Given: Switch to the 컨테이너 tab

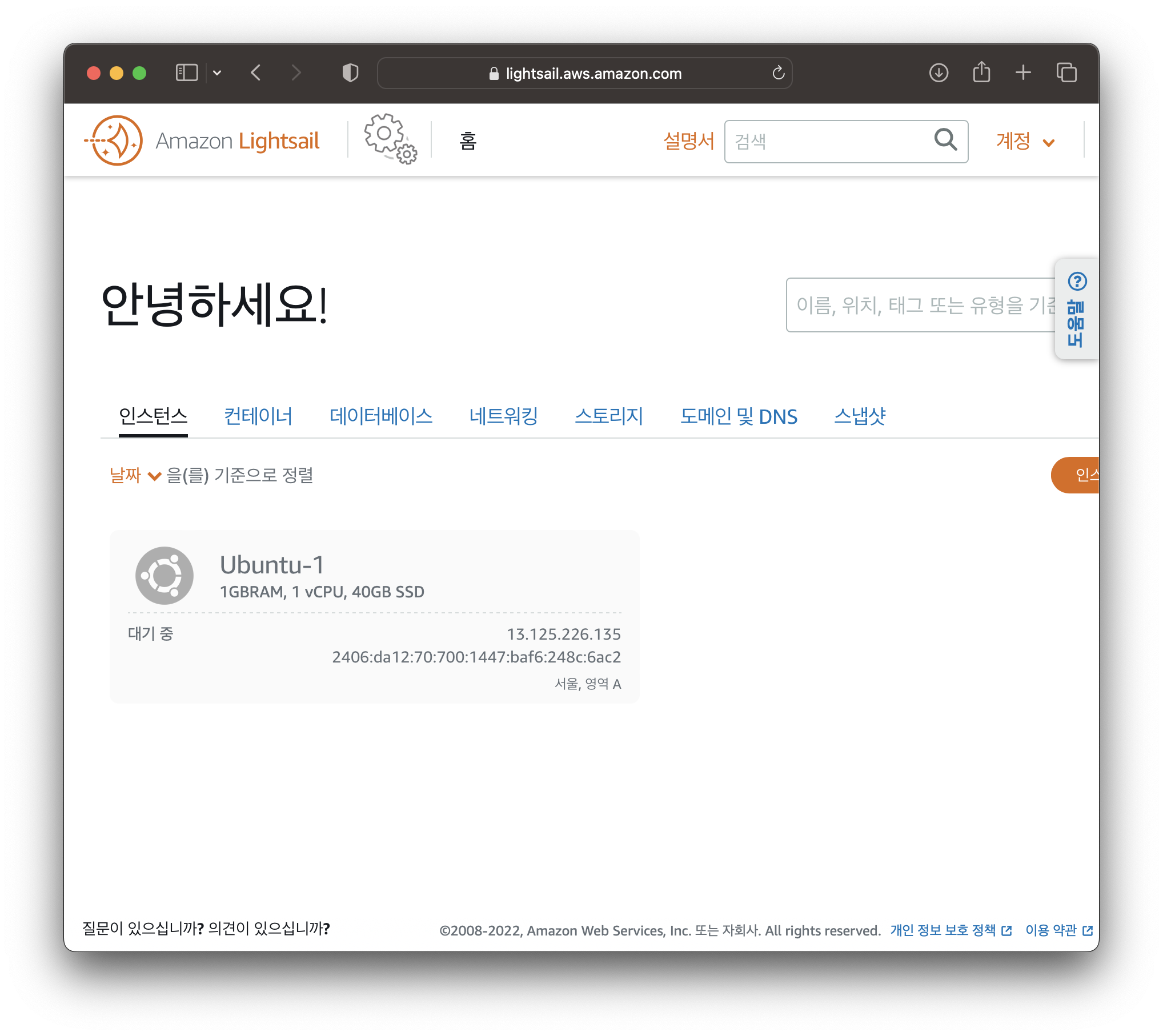Looking at the screenshot, I should tap(258, 416).
